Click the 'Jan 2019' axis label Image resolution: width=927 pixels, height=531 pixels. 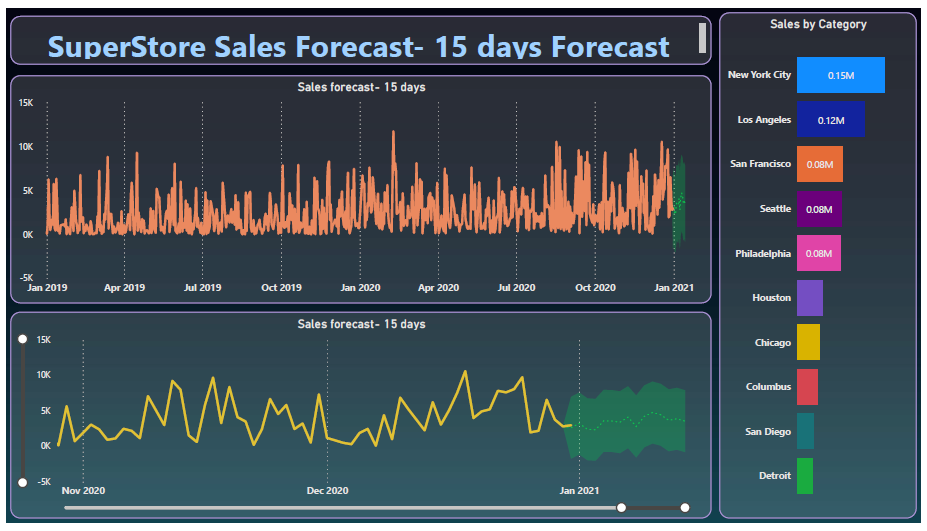tap(47, 287)
